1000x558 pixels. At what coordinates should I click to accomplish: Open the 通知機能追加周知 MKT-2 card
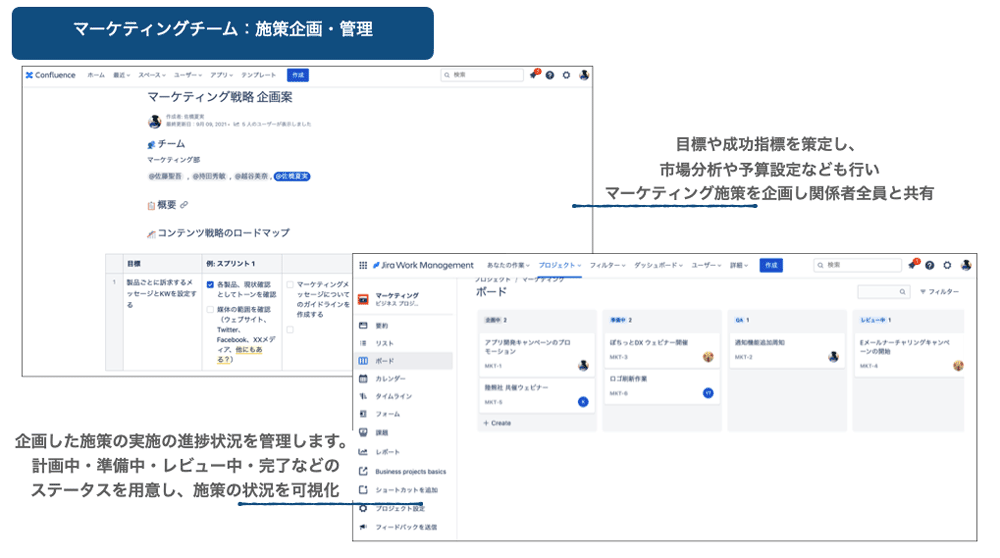(x=786, y=350)
